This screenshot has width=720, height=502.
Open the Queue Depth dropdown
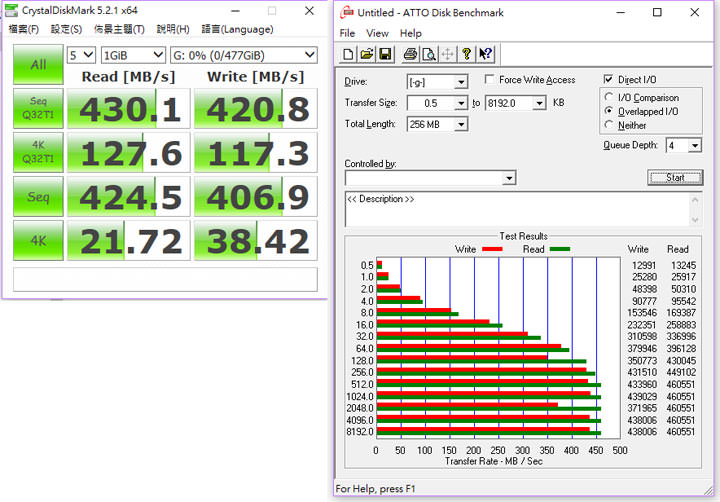695,145
